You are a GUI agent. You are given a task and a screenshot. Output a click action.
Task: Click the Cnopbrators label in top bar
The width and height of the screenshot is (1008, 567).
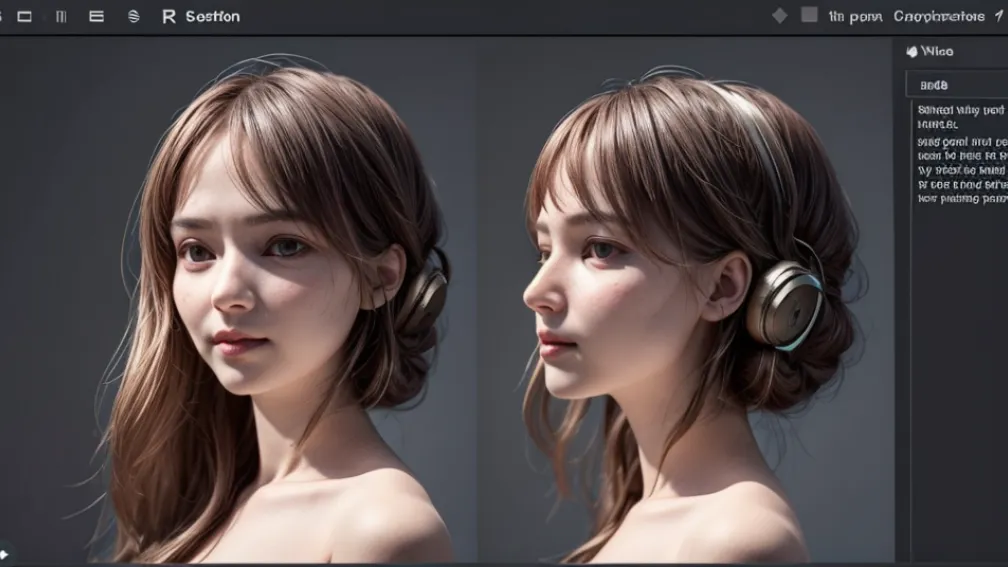point(939,17)
